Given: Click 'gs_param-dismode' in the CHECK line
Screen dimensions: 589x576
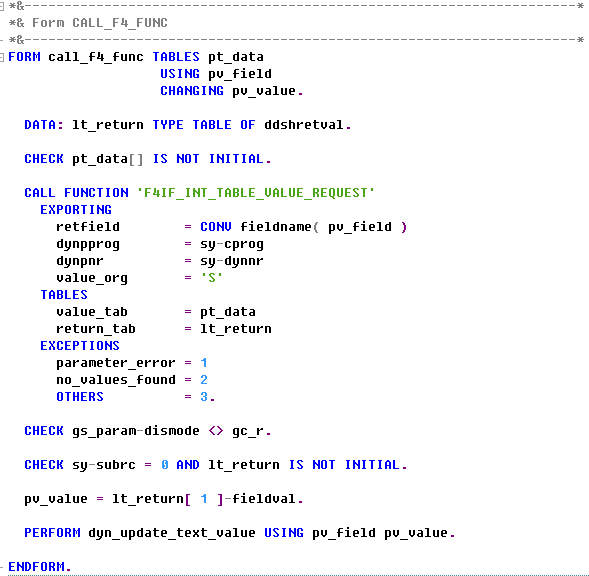Looking at the screenshot, I should (136, 431).
